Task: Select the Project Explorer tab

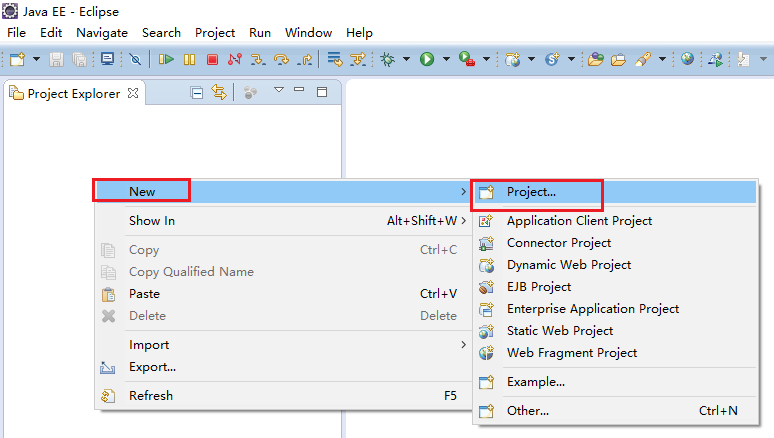Action: coord(74,93)
